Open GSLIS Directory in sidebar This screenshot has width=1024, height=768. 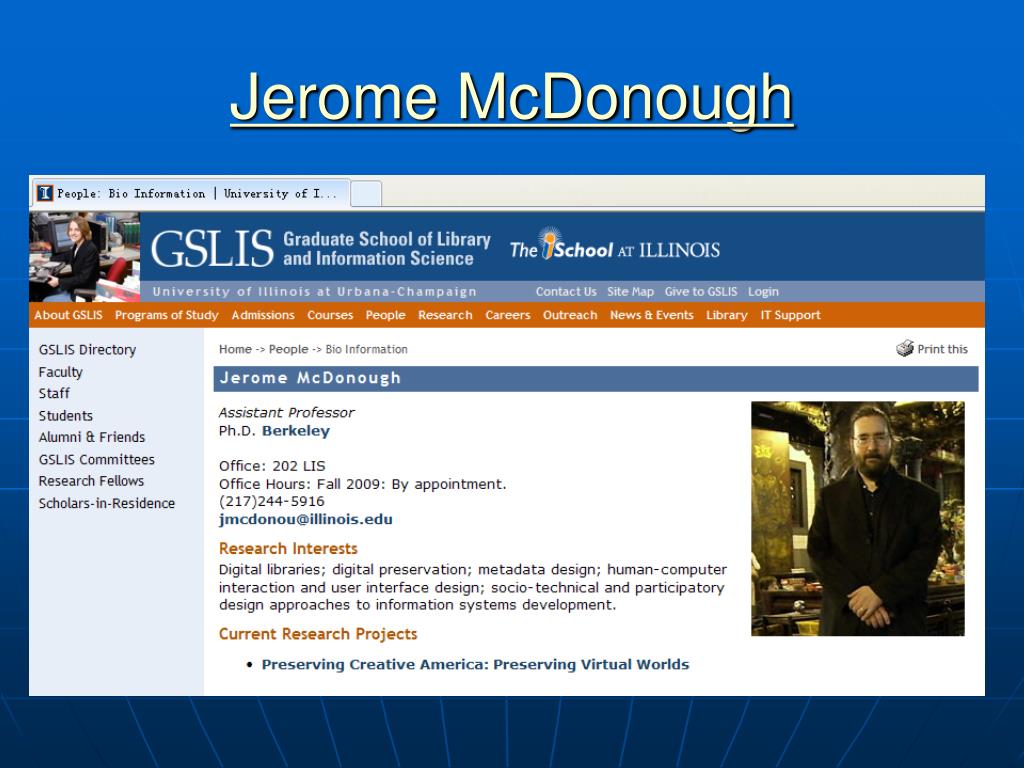click(x=88, y=350)
